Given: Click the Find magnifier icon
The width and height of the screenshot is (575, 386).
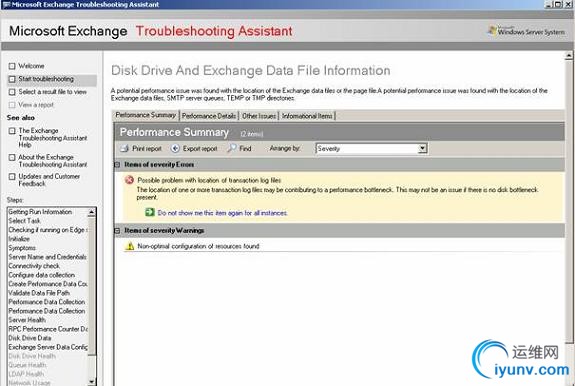Looking at the screenshot, I should pos(232,148).
